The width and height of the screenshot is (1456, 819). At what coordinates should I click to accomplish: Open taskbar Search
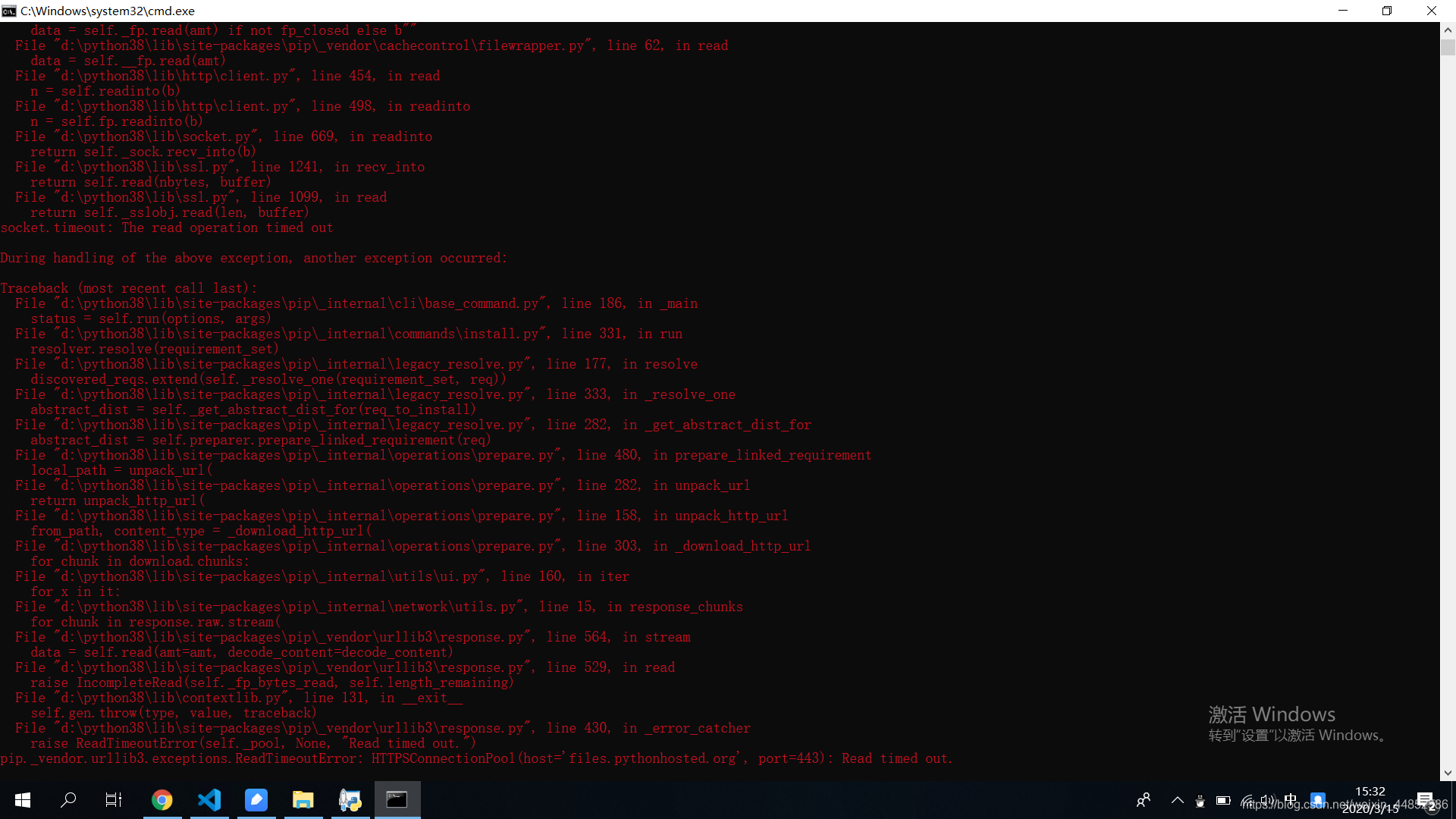[x=68, y=799]
